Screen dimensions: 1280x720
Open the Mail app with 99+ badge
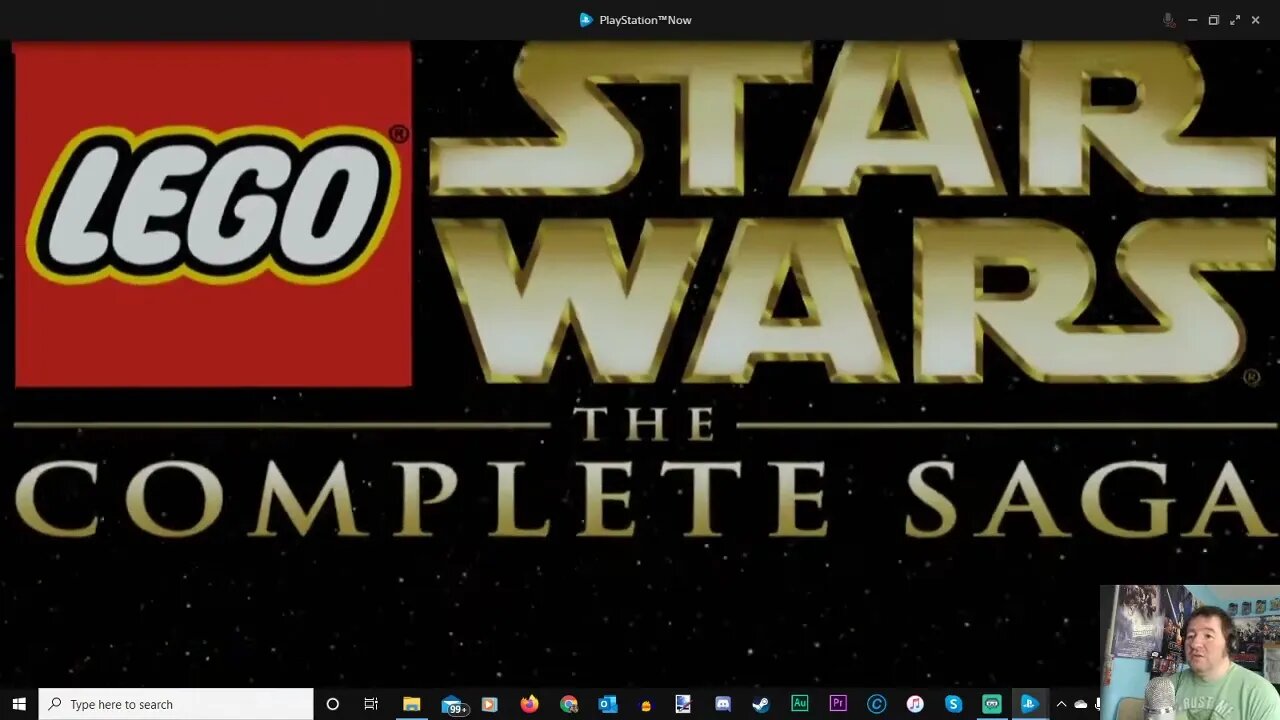pyautogui.click(x=453, y=704)
